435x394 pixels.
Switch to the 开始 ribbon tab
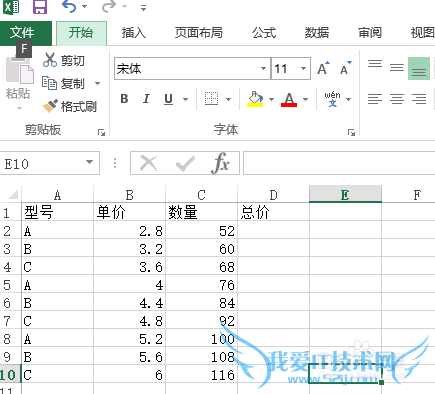point(81,33)
